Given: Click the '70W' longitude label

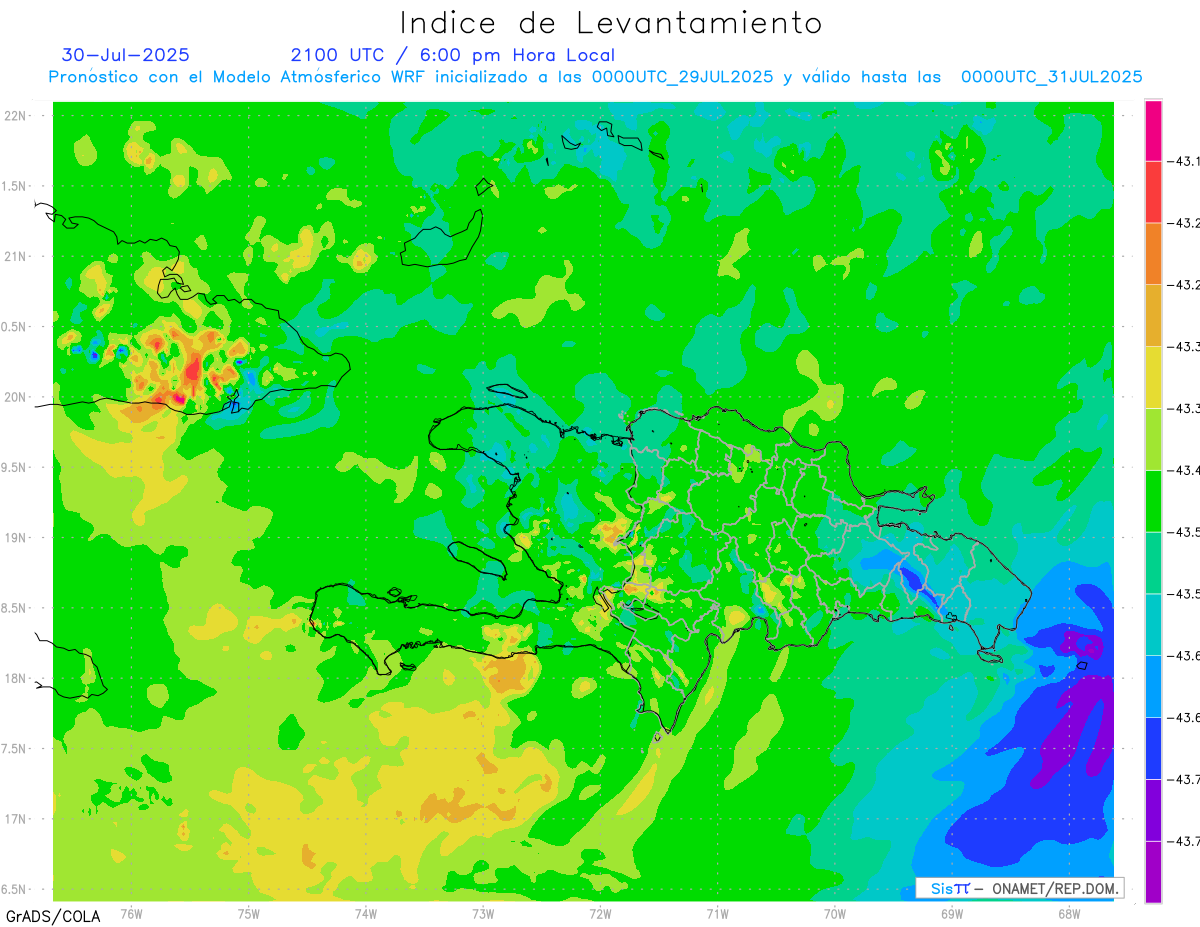Looking at the screenshot, I should tap(834, 913).
